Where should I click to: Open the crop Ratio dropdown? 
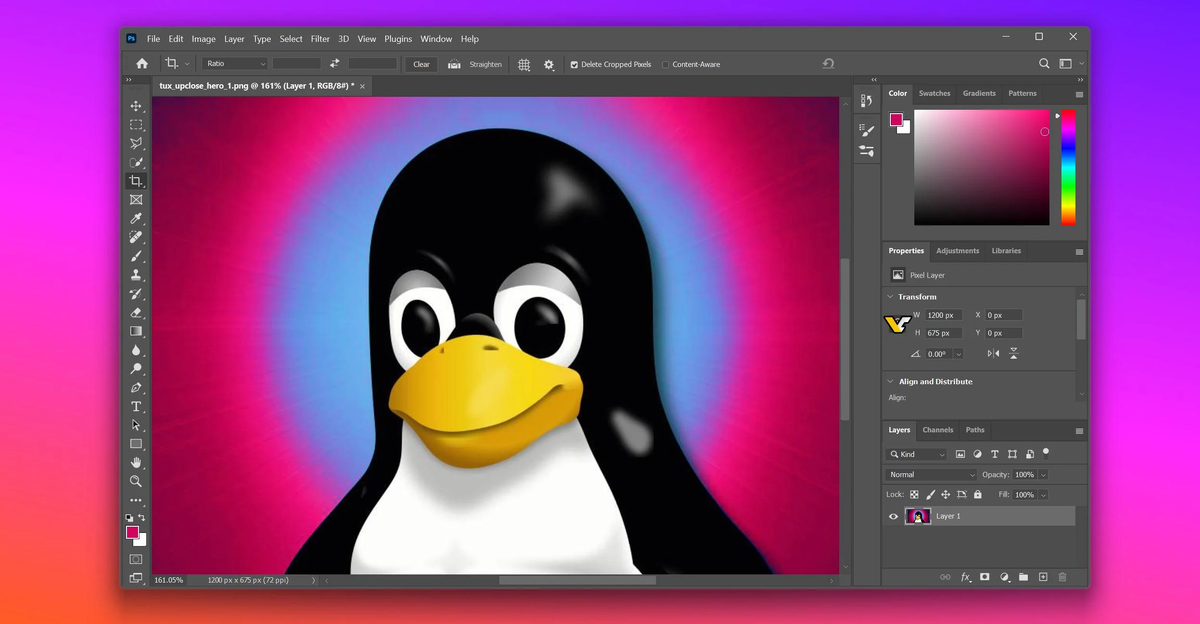pyautogui.click(x=235, y=63)
